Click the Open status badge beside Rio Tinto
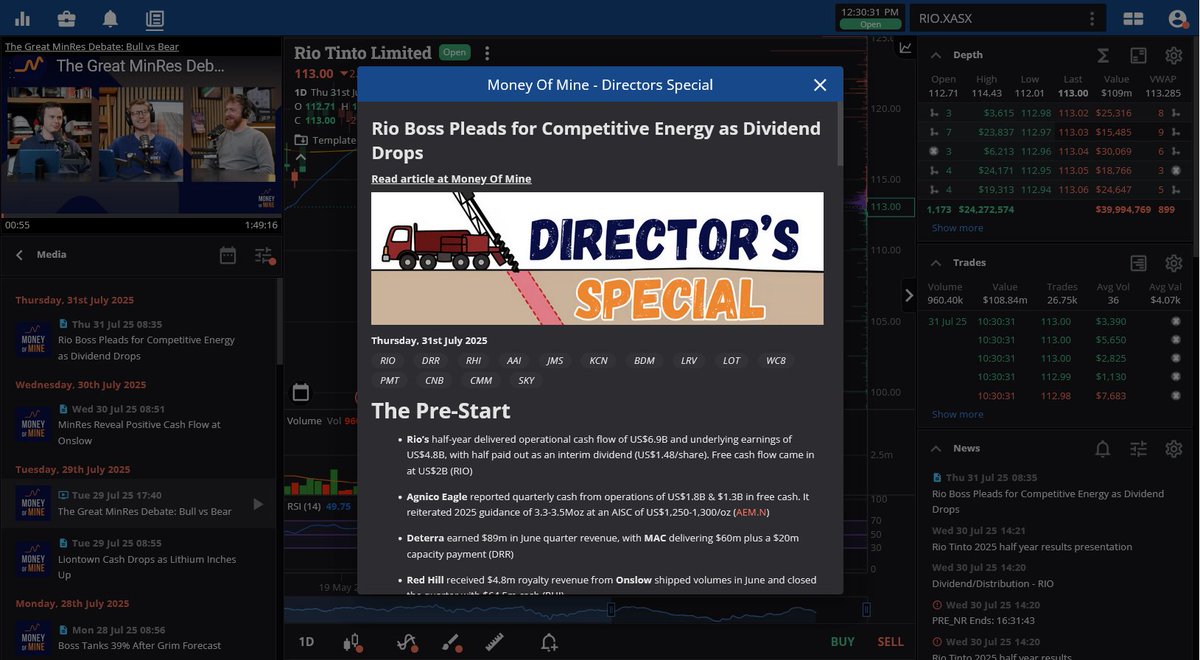The height and width of the screenshot is (660, 1200). coord(455,52)
